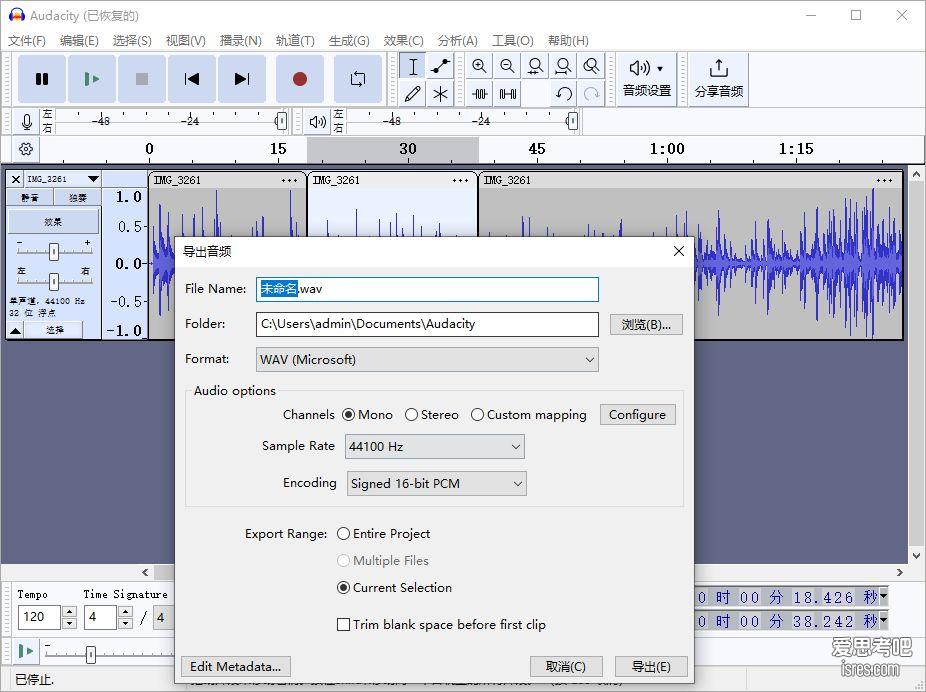The image size is (926, 692).
Task: Fit selection to width zoom icon
Action: 535,66
